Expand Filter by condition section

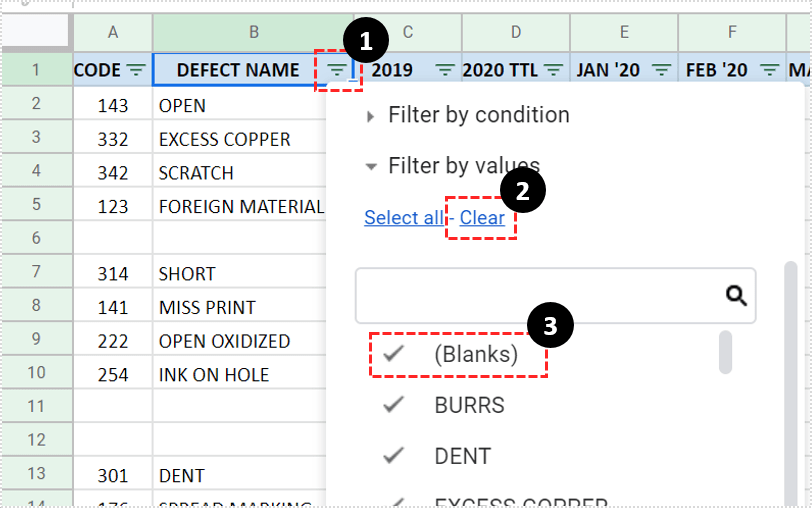pos(468,115)
